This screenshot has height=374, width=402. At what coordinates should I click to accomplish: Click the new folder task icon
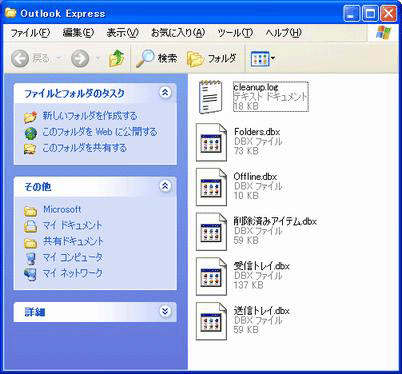(30, 117)
